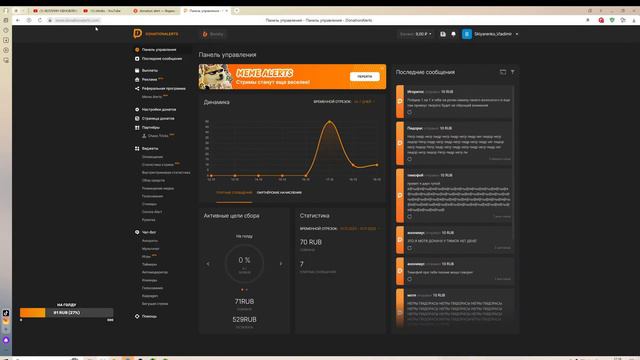Image resolution: width=640 pixels, height=360 pixels.
Task: Click the peak data point on the chart
Action: click(329, 122)
